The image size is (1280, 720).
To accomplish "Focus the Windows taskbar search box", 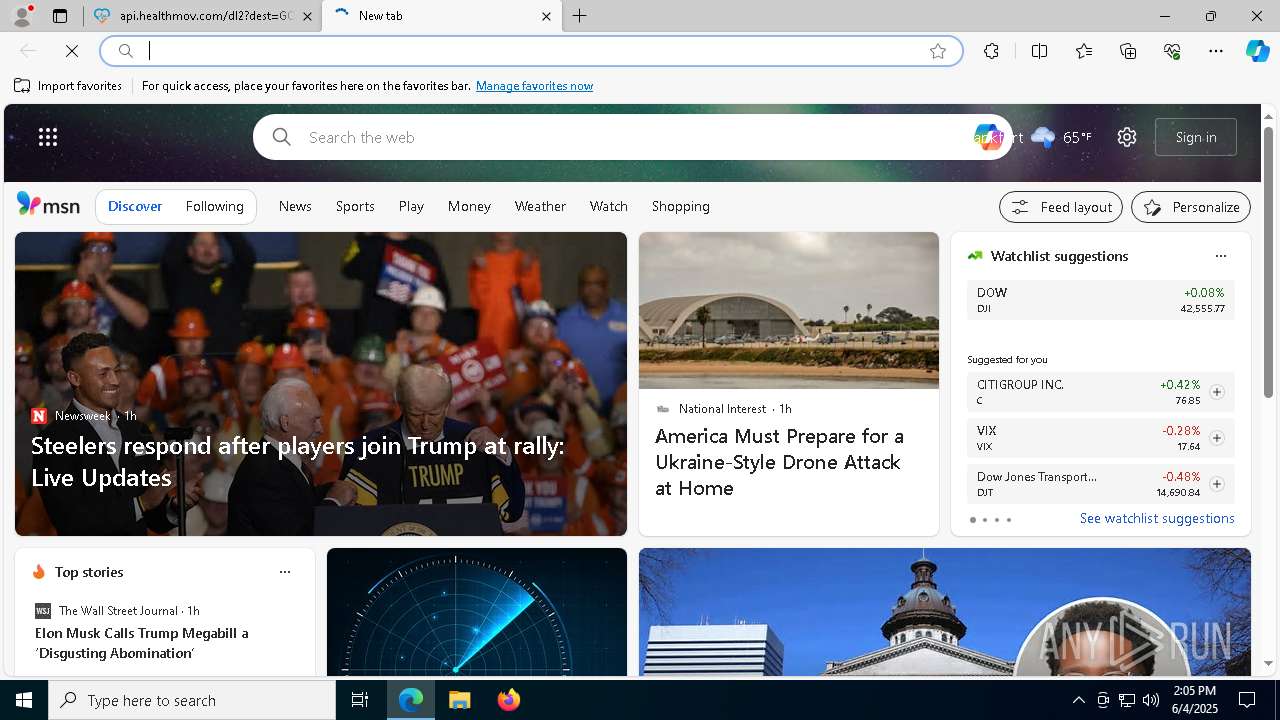I will click(192, 700).
